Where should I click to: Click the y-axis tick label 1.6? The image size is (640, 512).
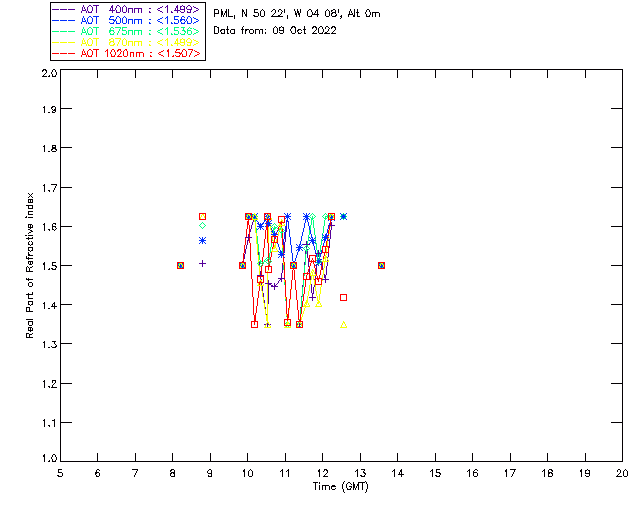pos(49,227)
